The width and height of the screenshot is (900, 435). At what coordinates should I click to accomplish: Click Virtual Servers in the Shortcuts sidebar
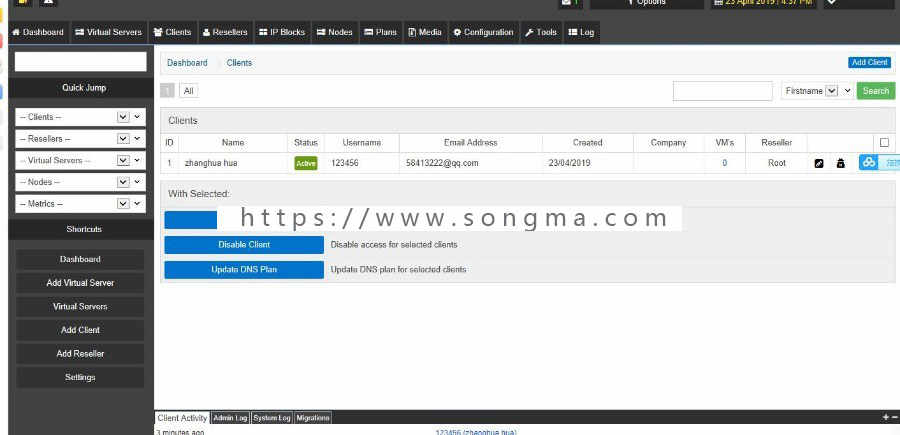point(80,306)
